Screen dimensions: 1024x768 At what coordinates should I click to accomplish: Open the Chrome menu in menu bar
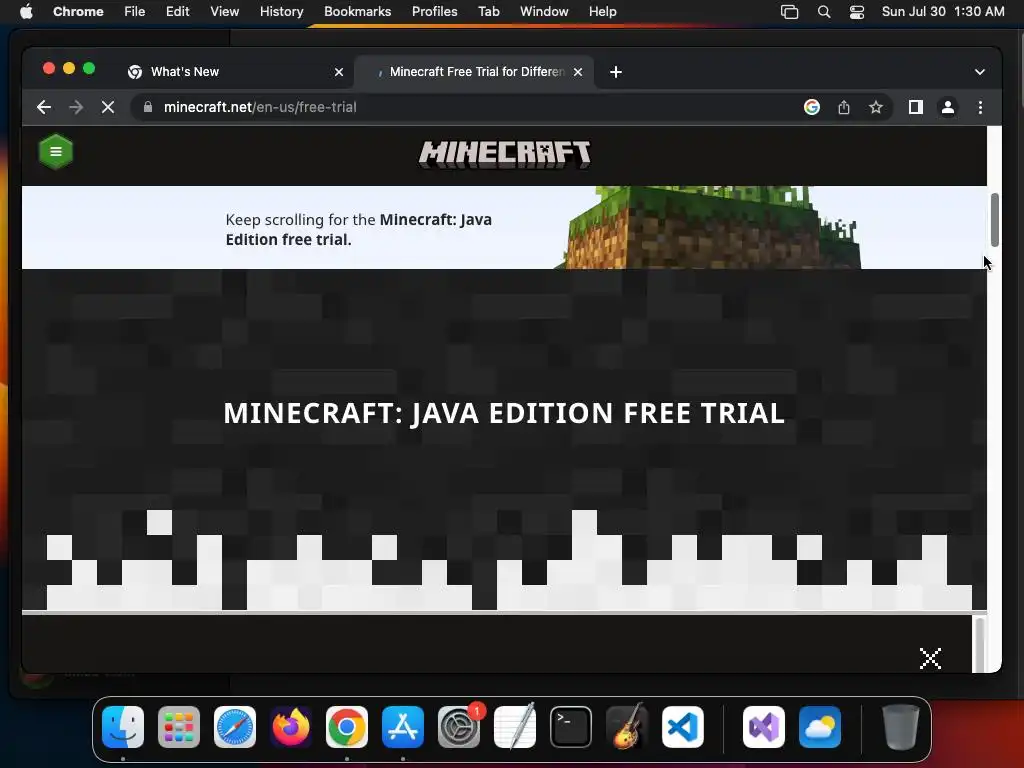pyautogui.click(x=78, y=12)
